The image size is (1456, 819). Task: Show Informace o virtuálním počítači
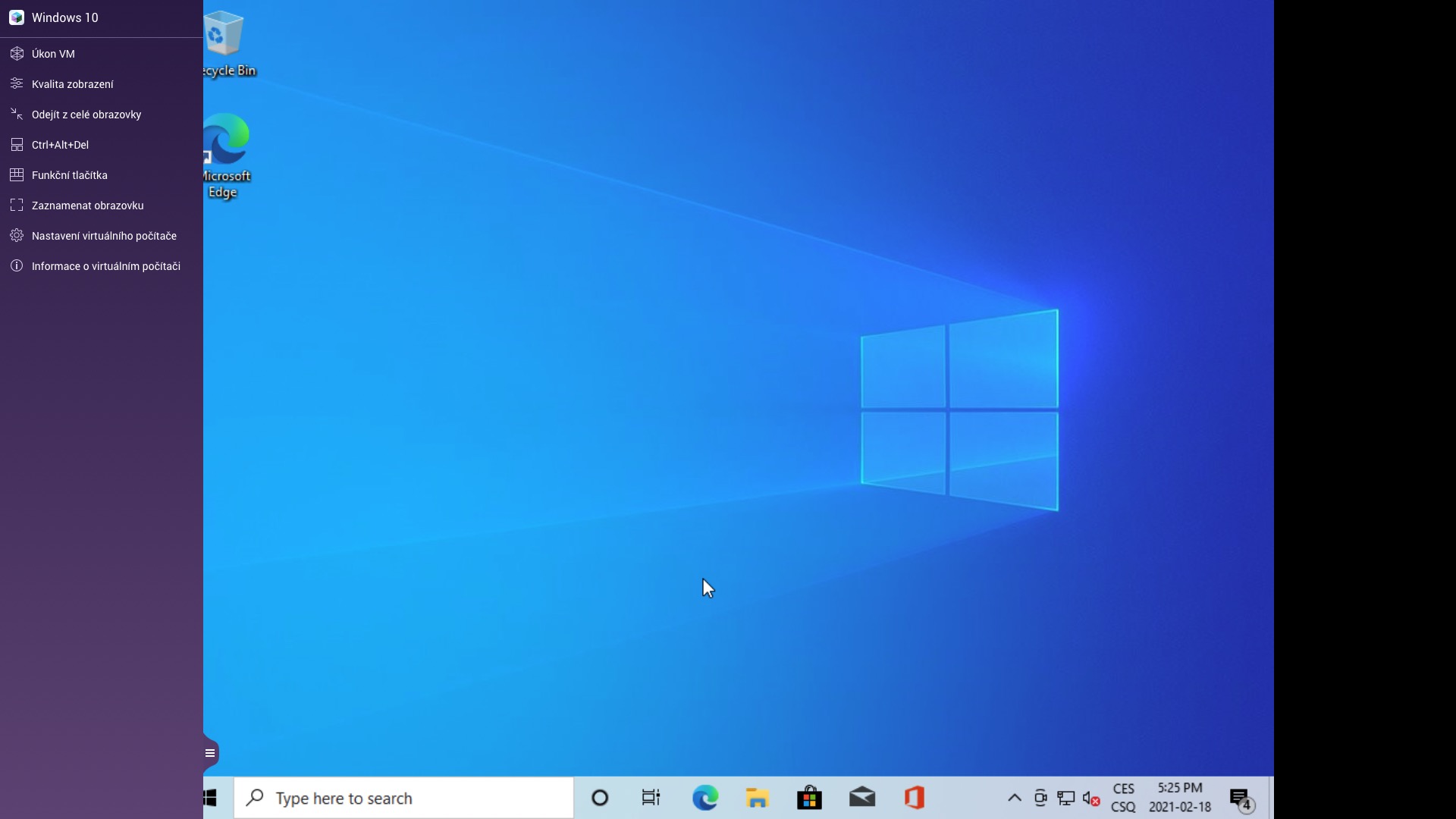105,266
